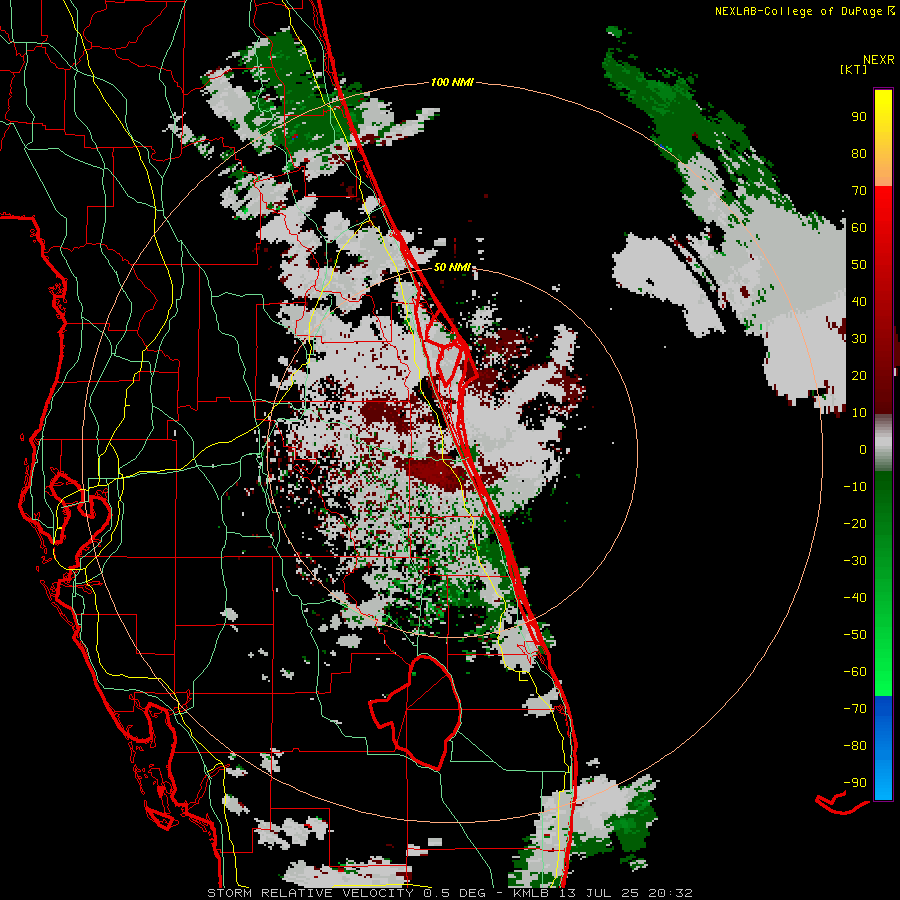Viewport: 900px width, 900px height.
Task: Click the -90 value on the velocity scale
Action: (x=855, y=783)
